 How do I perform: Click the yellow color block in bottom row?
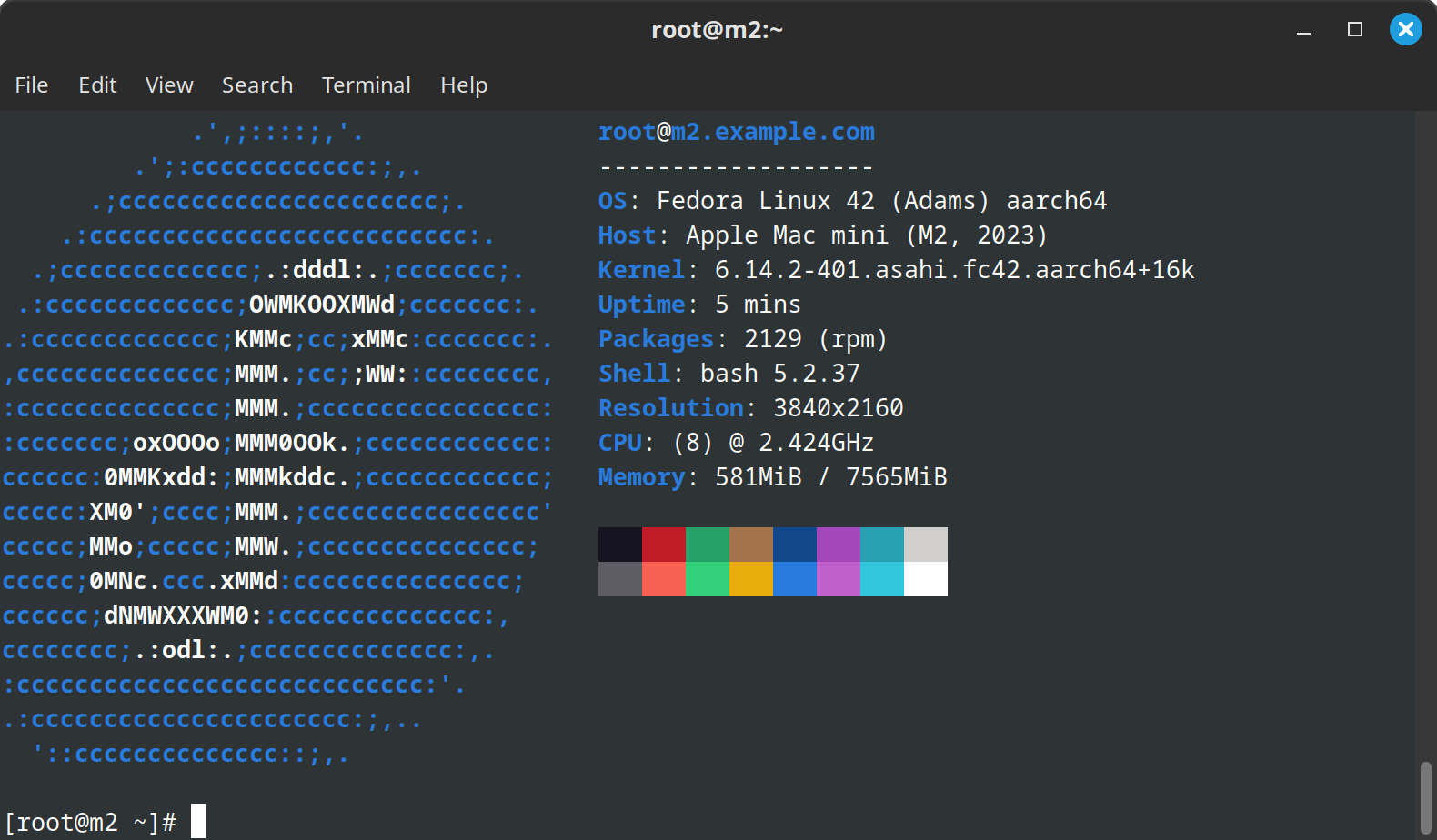pyautogui.click(x=751, y=579)
